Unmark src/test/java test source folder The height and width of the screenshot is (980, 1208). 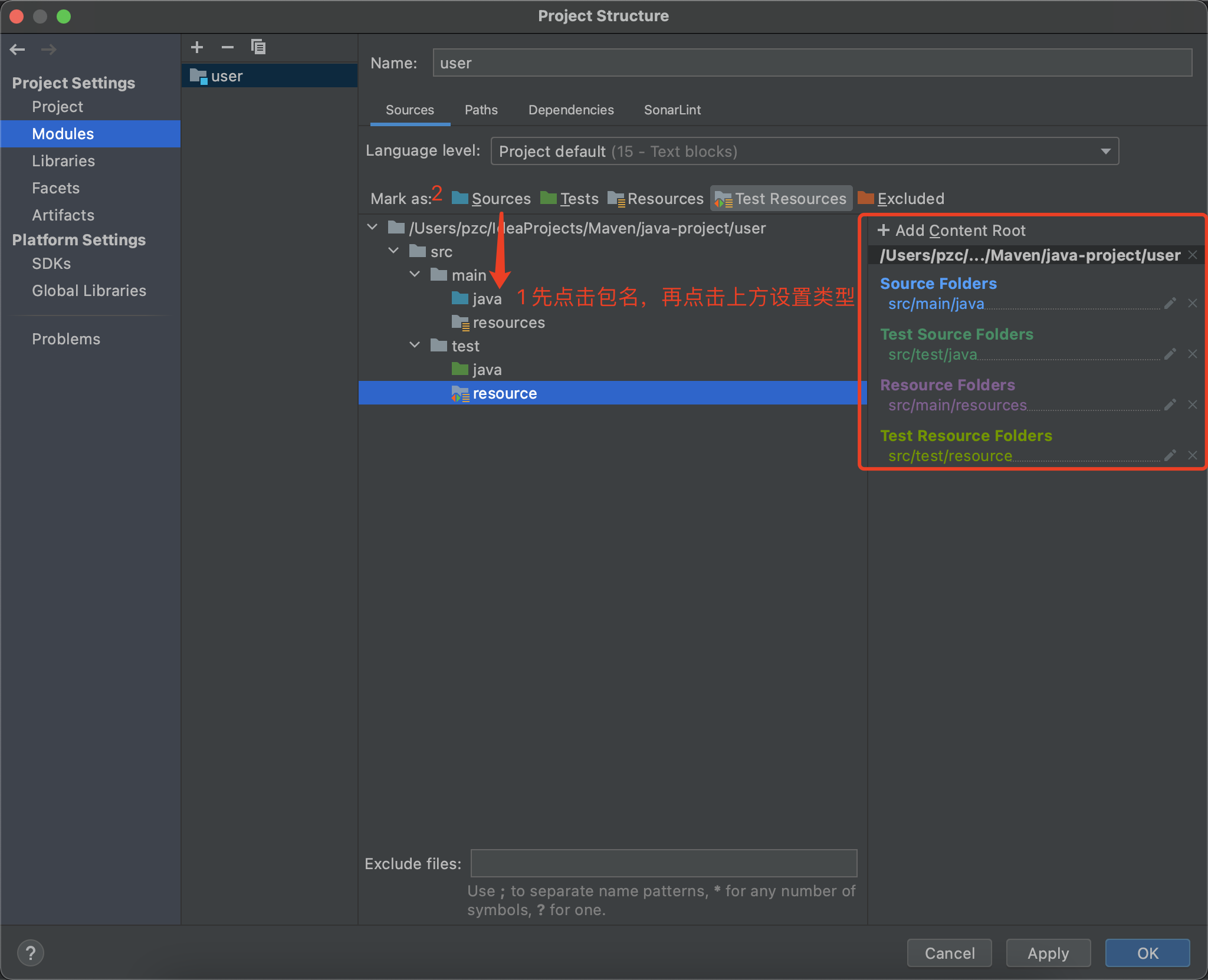click(x=1193, y=354)
